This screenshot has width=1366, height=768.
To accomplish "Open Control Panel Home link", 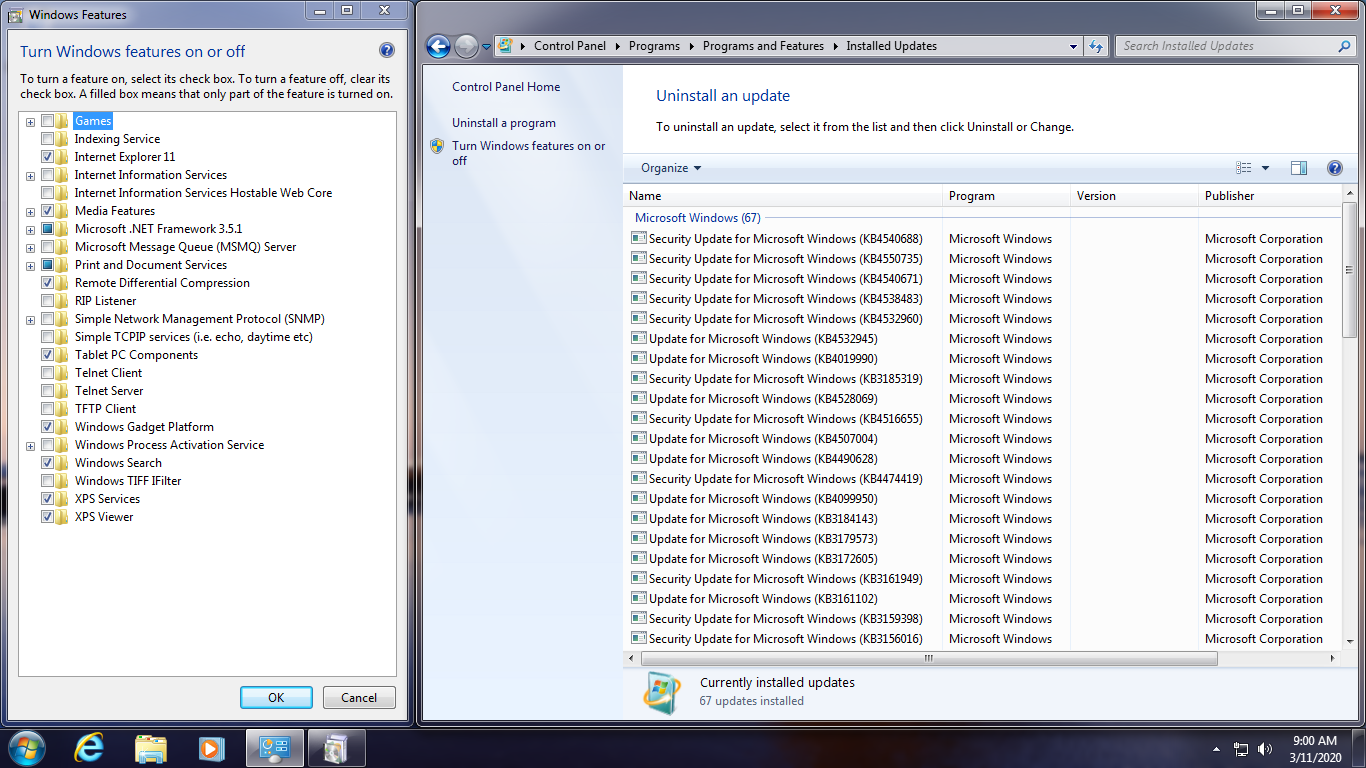I will tap(506, 87).
